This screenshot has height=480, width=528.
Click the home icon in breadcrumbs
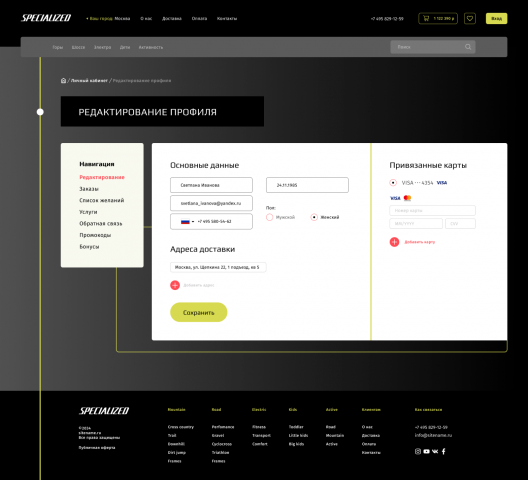(x=63, y=81)
